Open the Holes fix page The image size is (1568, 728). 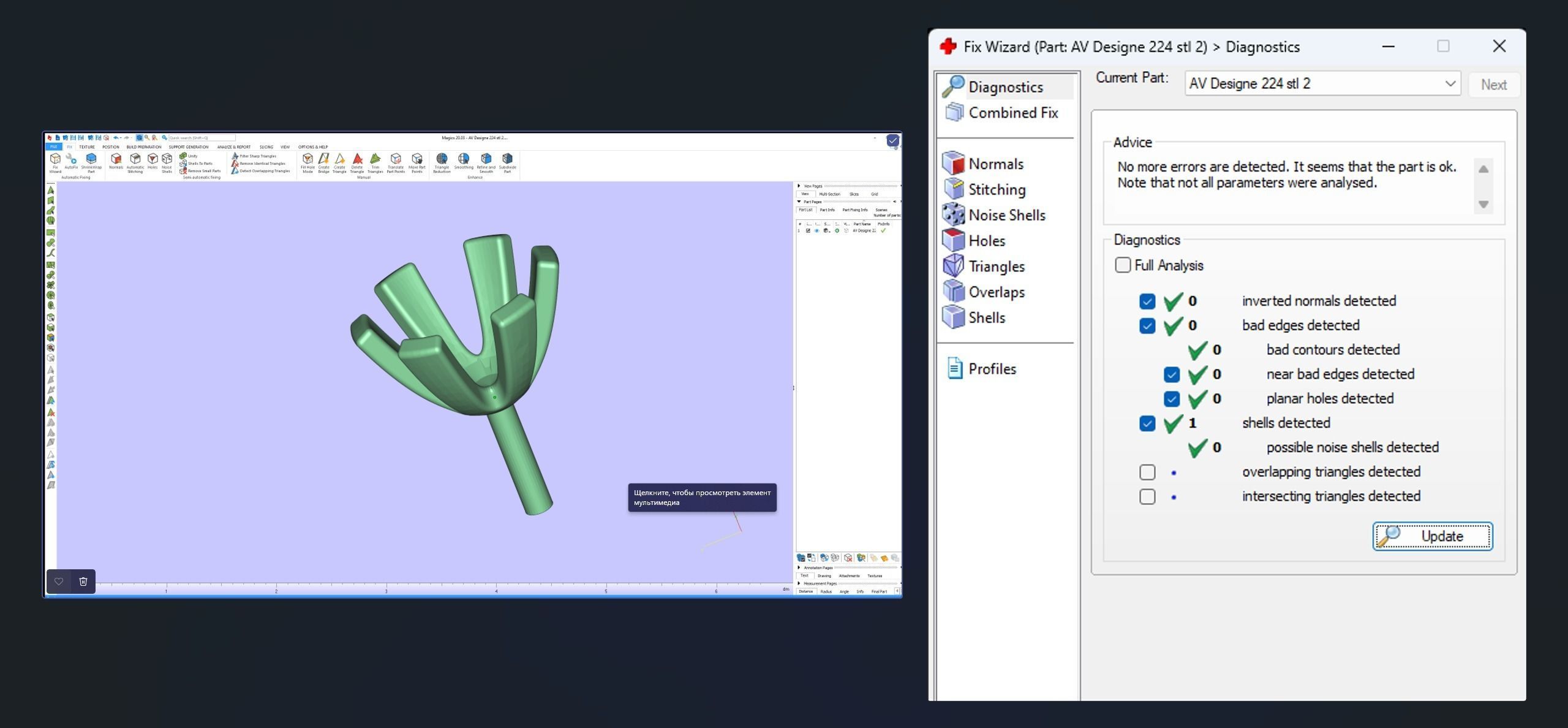[986, 241]
